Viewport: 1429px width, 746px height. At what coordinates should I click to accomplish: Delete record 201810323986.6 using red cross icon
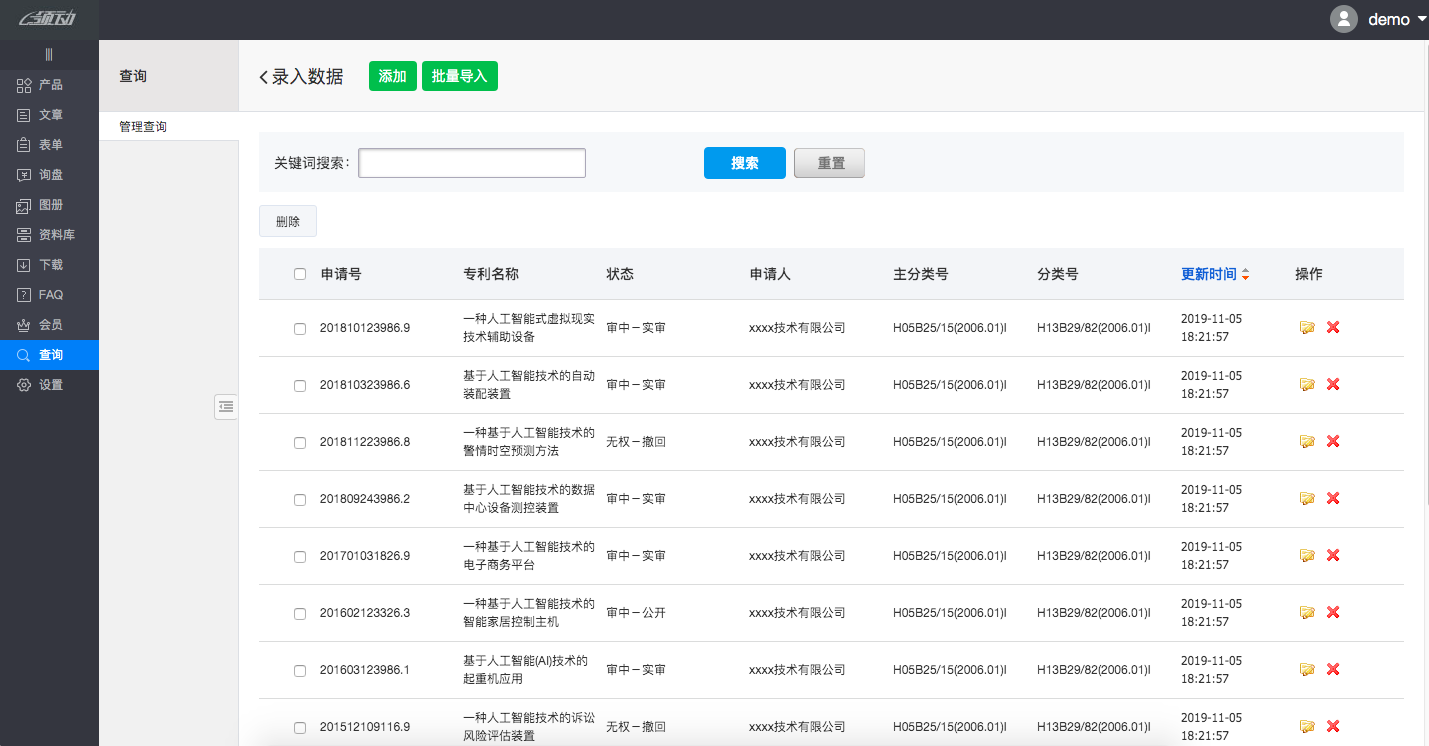pyautogui.click(x=1333, y=384)
